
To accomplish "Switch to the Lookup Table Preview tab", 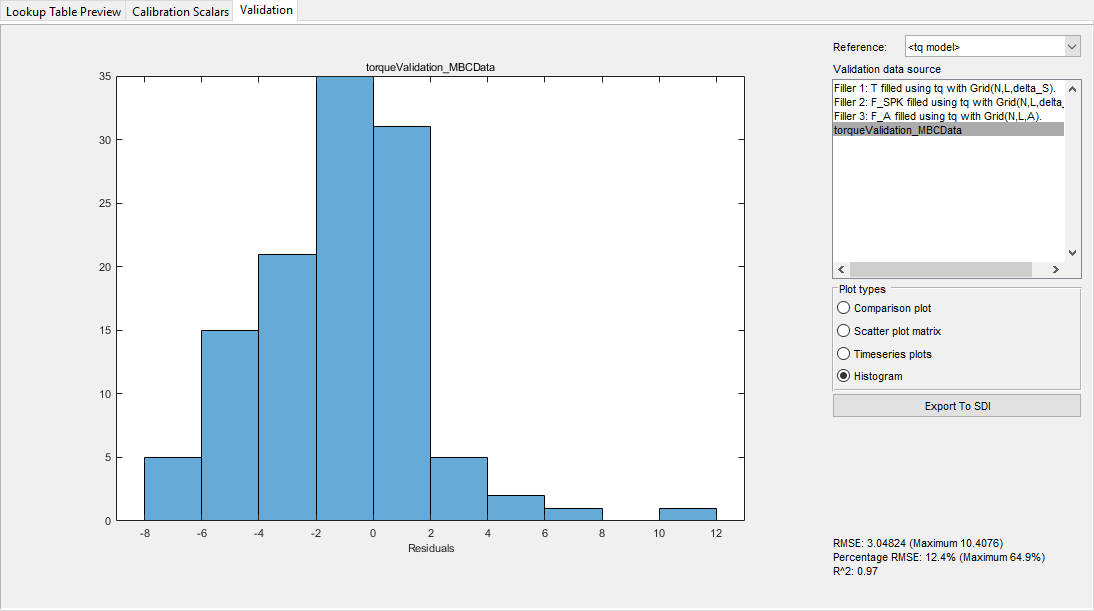I will [x=63, y=12].
